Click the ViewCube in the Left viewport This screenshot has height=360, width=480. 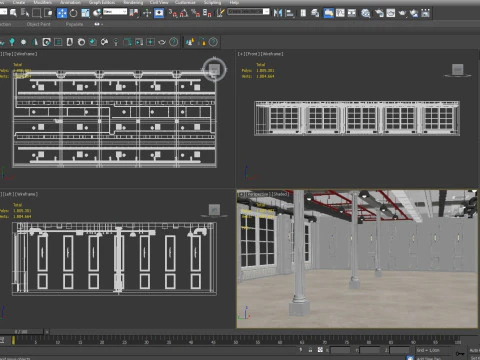[214, 210]
